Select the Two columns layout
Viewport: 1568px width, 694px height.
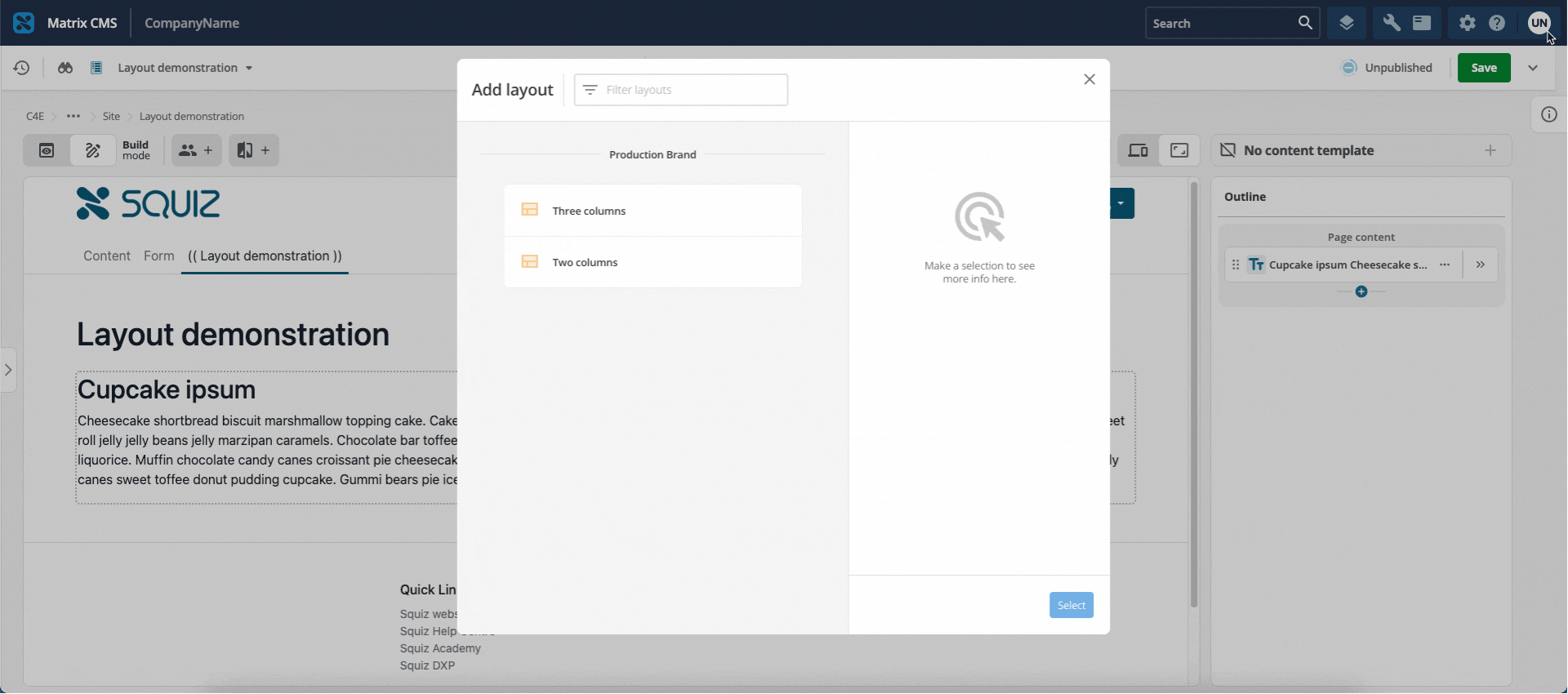pyautogui.click(x=653, y=262)
